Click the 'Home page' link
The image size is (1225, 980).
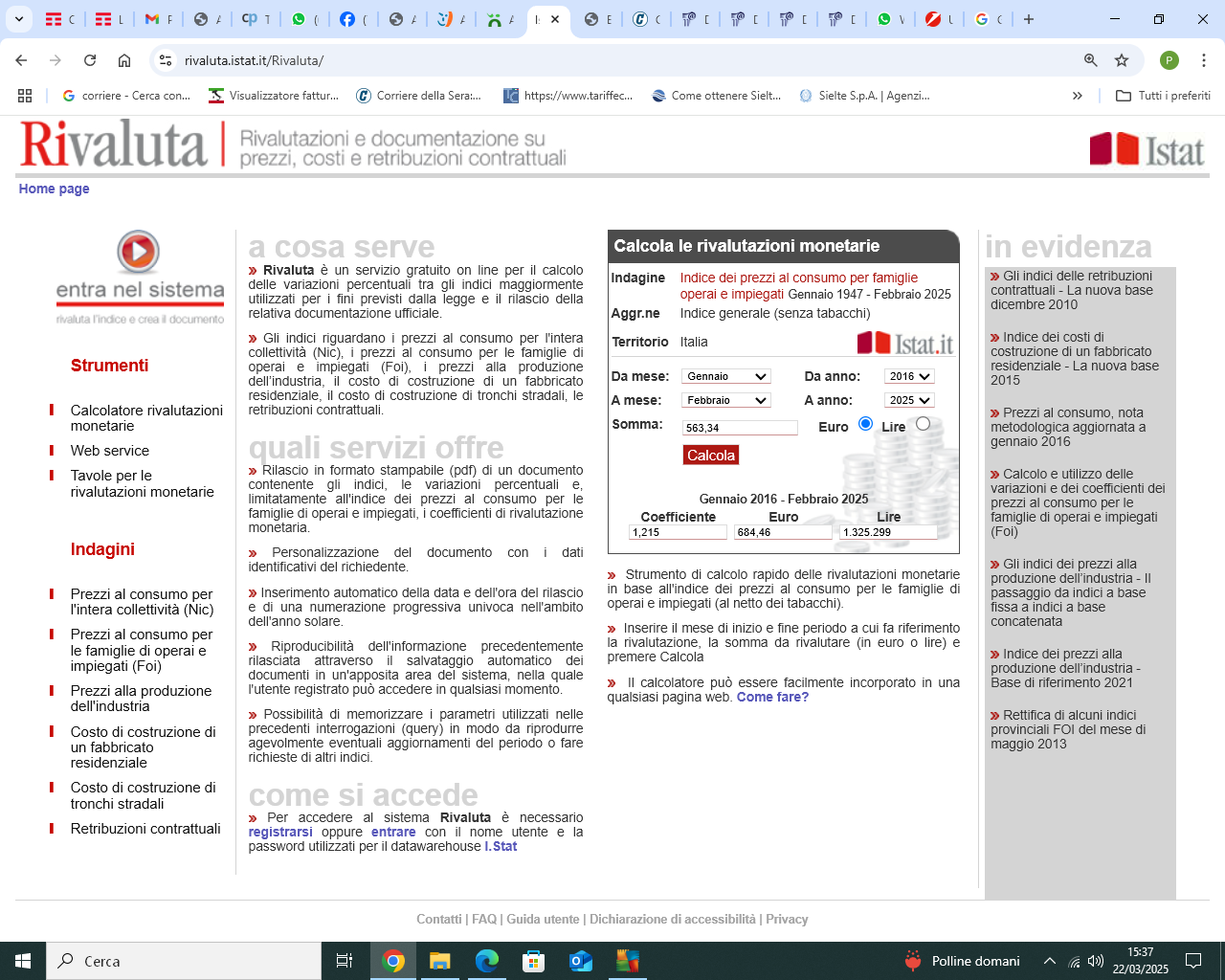pyautogui.click(x=54, y=189)
